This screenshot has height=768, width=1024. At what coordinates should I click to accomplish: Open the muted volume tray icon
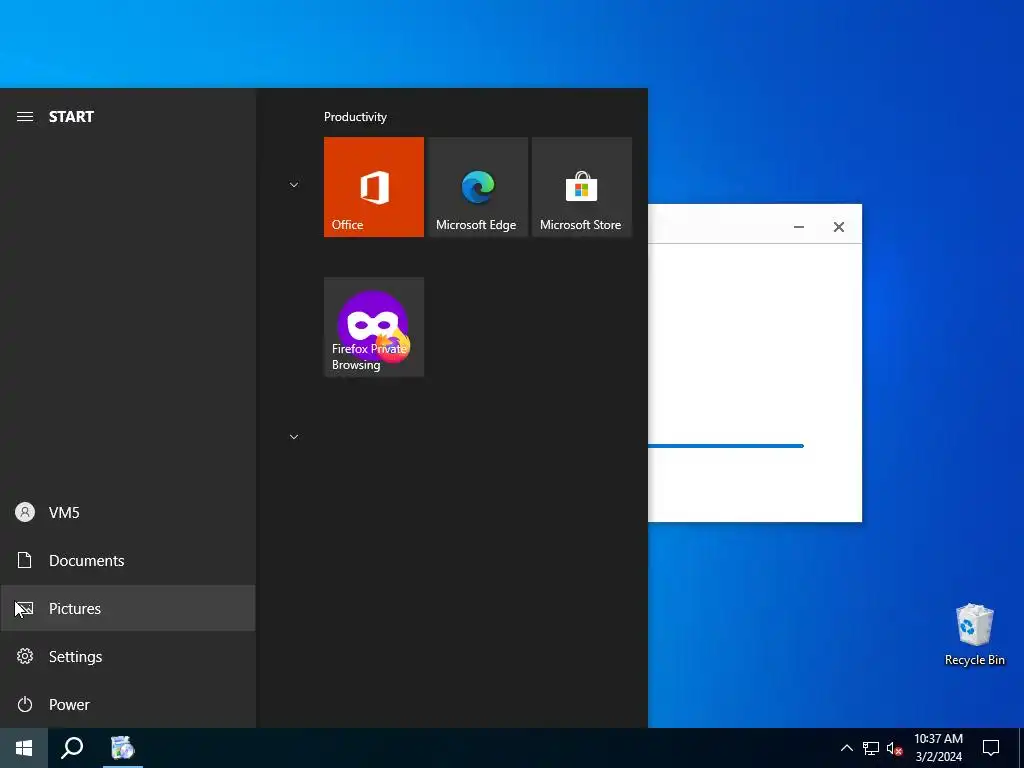click(894, 748)
